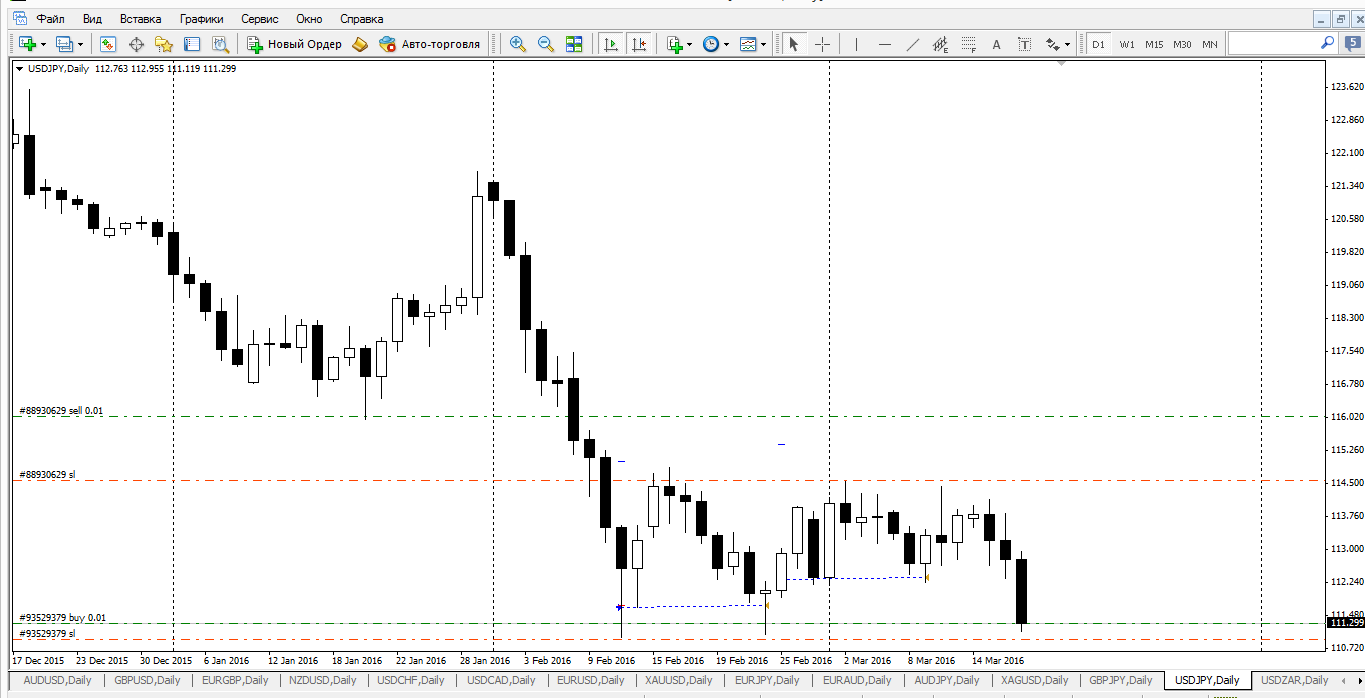This screenshot has height=698, width=1365.
Task: Open the new chart dropdown arrow
Action: (x=43, y=44)
